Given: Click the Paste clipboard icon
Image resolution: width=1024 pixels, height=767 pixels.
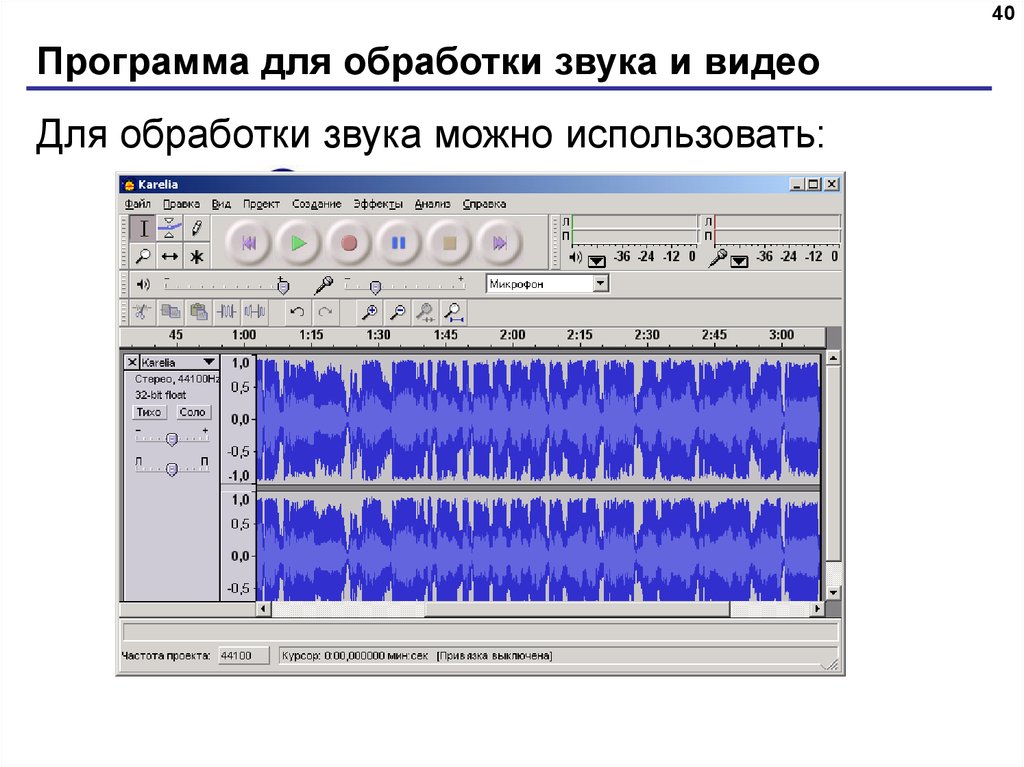Looking at the screenshot, I should coord(199,312).
